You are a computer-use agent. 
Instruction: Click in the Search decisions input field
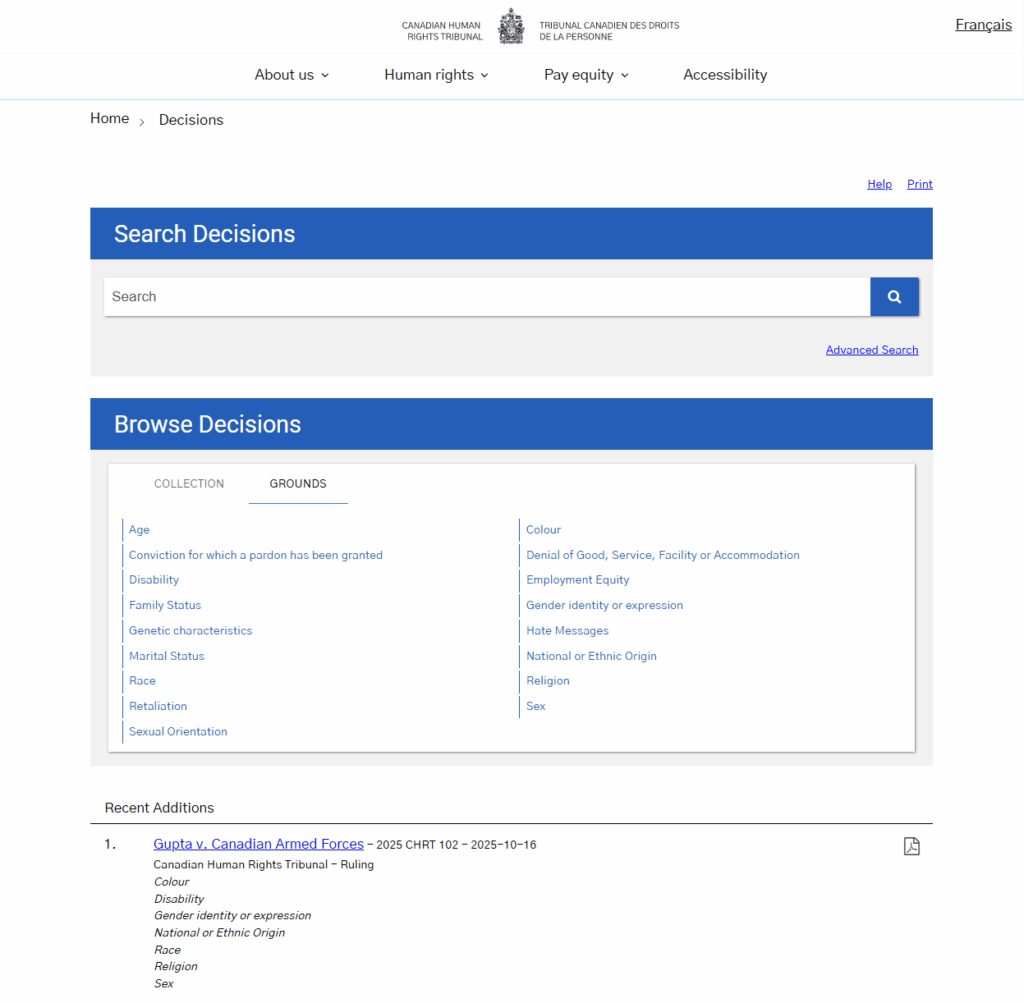point(486,297)
